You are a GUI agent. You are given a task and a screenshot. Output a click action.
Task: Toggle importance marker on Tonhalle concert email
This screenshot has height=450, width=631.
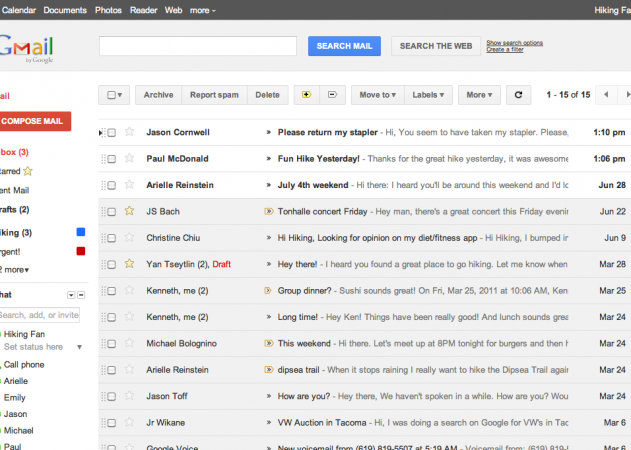pyautogui.click(x=268, y=211)
